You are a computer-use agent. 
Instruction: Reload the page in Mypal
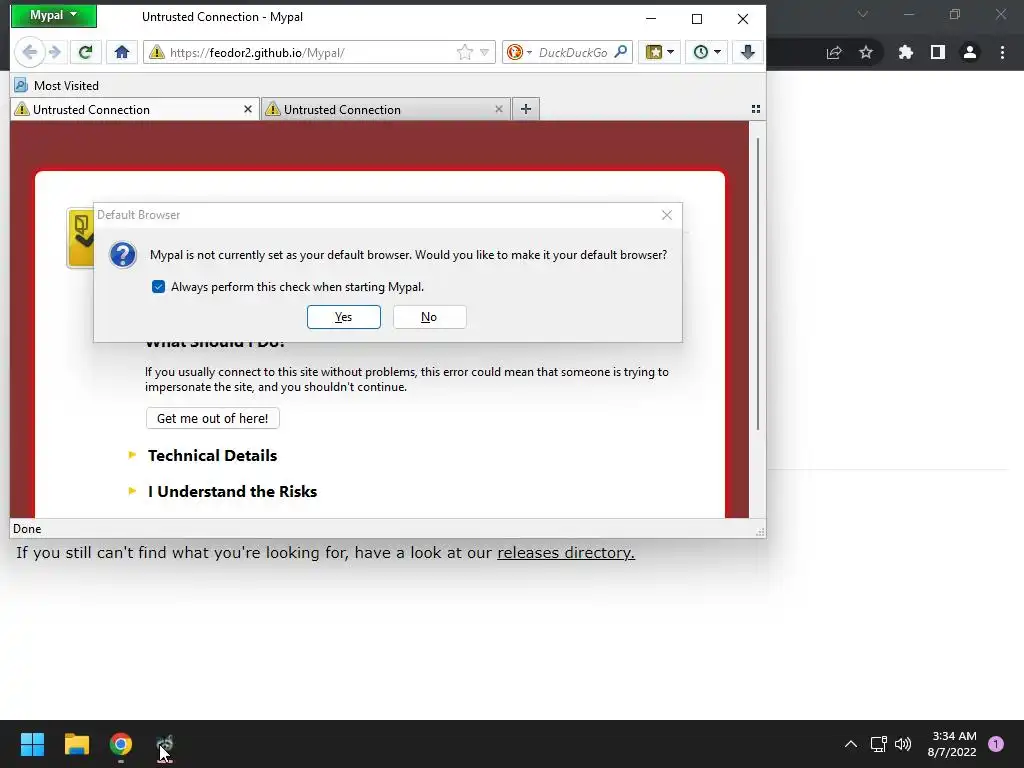[x=85, y=52]
